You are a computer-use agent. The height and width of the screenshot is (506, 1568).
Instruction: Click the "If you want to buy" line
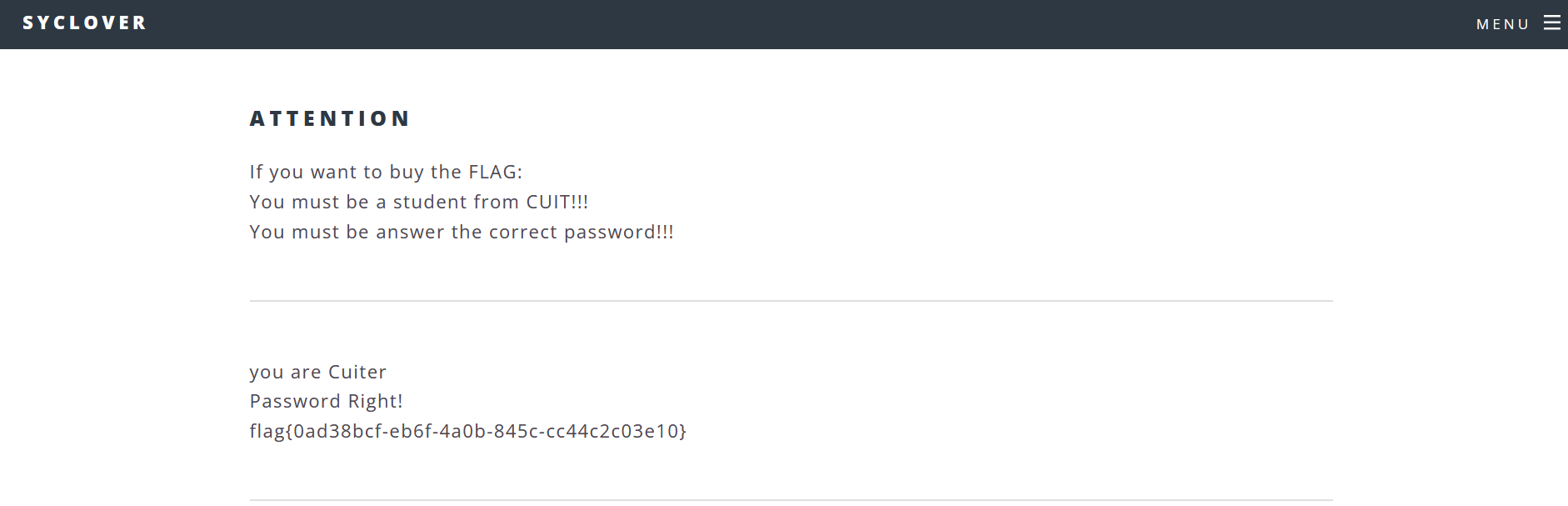click(x=386, y=172)
